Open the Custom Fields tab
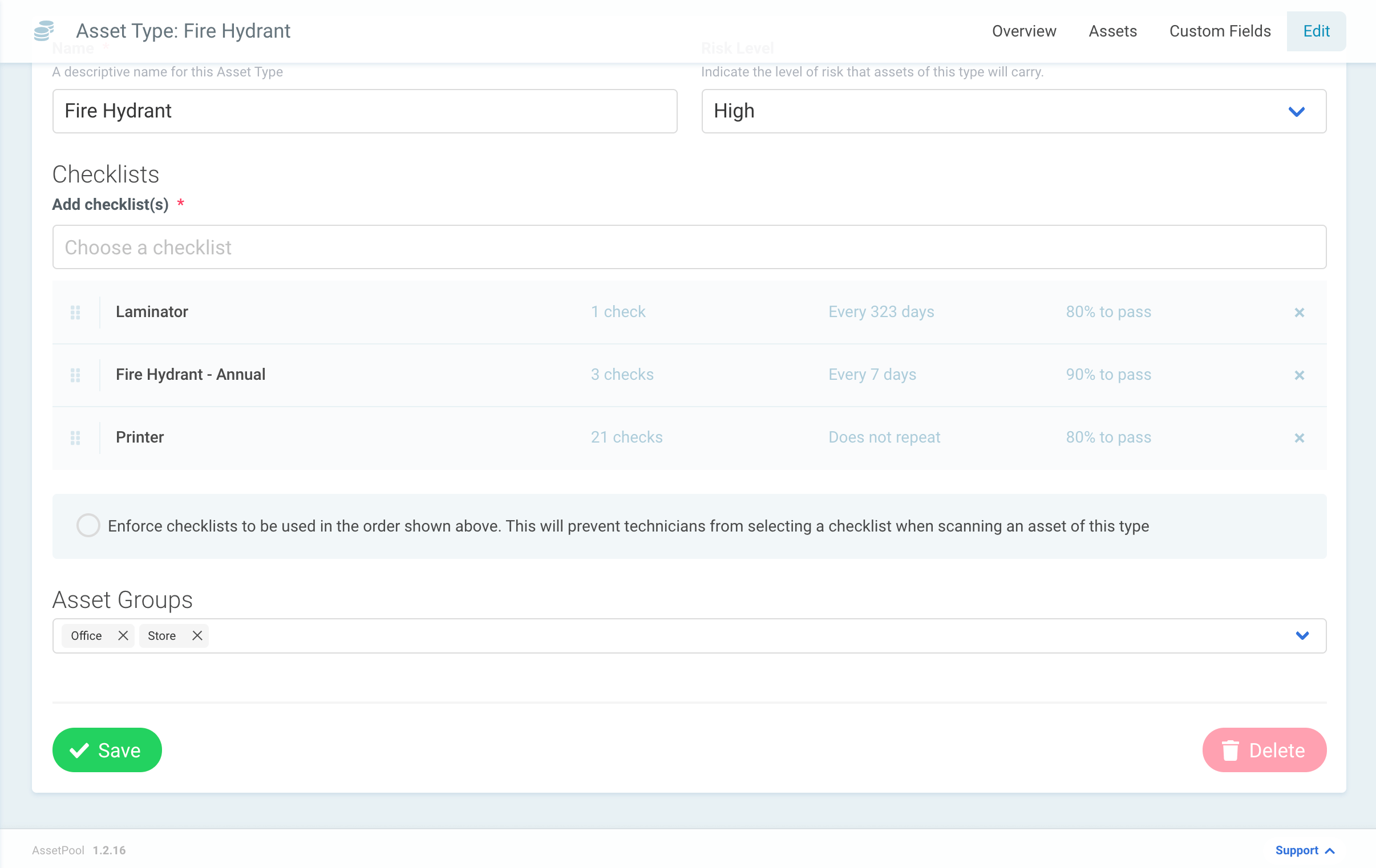 tap(1220, 31)
